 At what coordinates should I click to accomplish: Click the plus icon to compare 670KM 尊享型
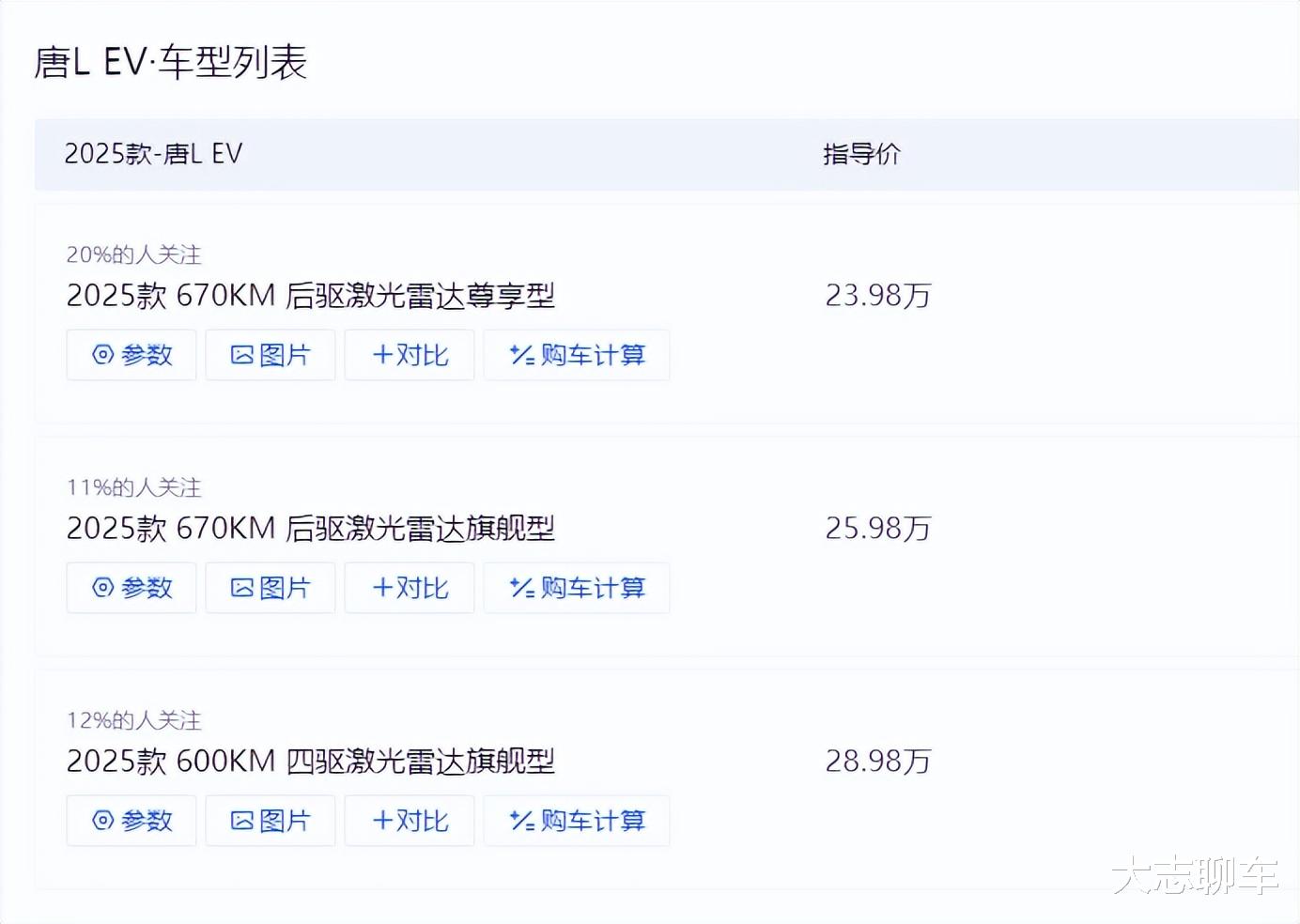click(382, 355)
